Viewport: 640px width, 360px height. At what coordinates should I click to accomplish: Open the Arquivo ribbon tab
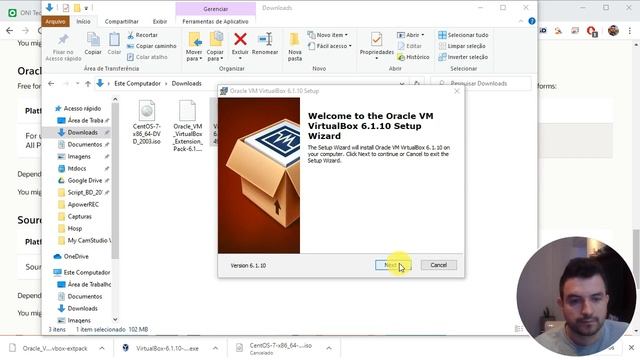point(55,21)
